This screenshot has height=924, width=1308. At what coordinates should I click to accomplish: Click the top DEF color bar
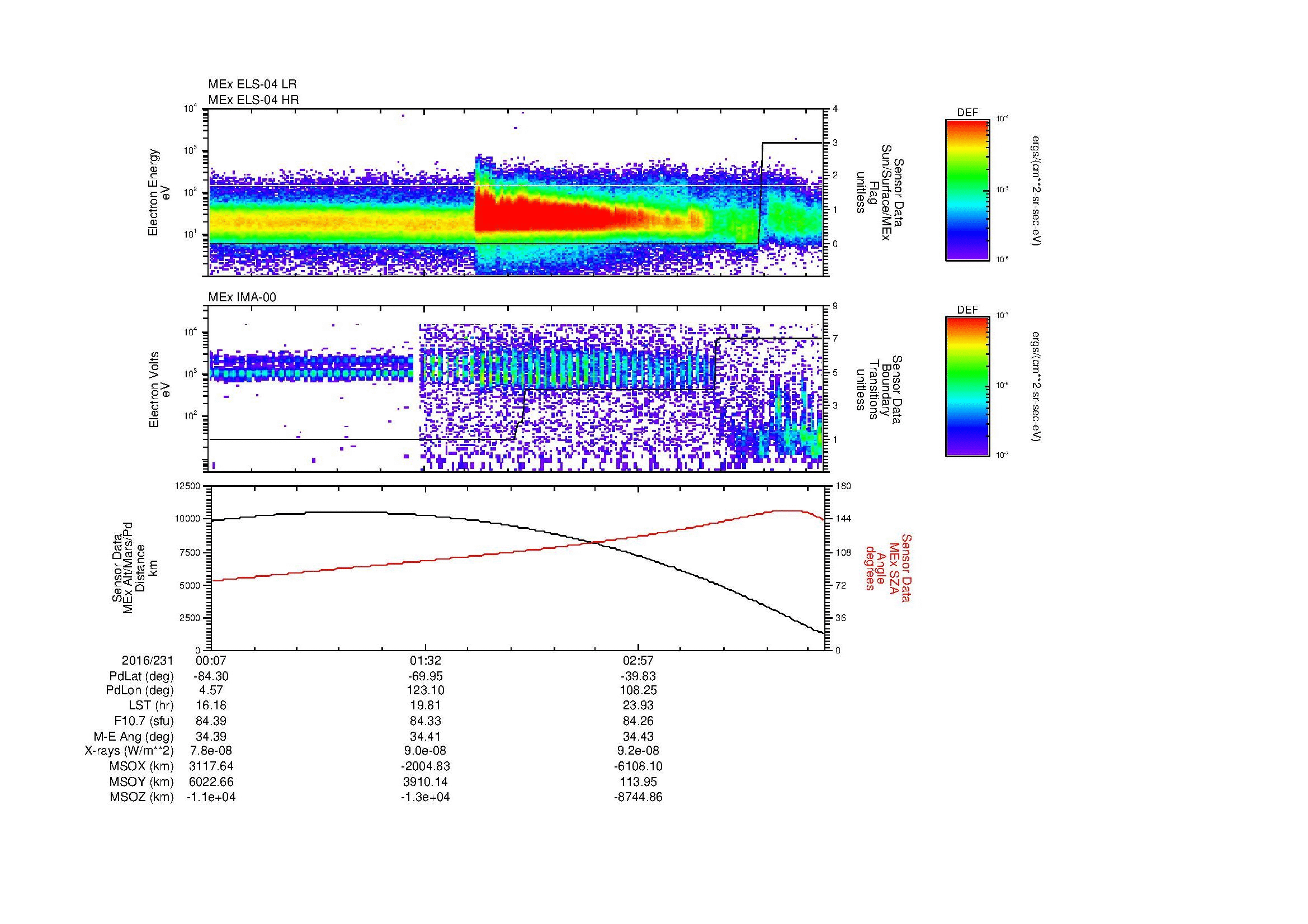tap(967, 189)
